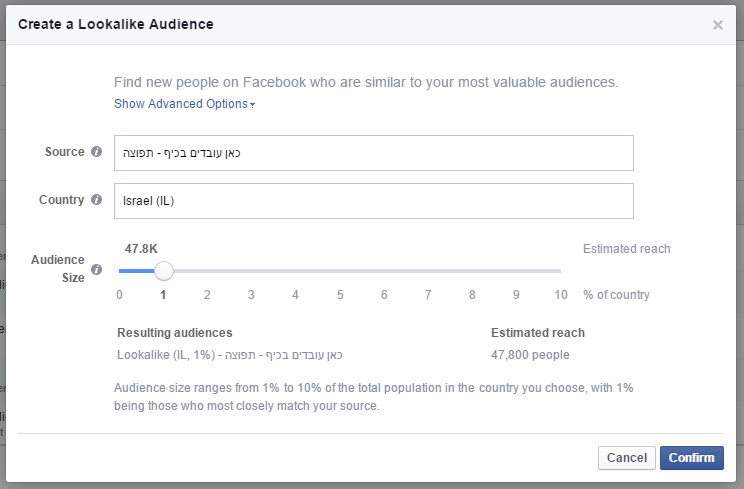Close the Lookalike Audience dialog with X
The width and height of the screenshot is (744, 489).
pos(717,25)
